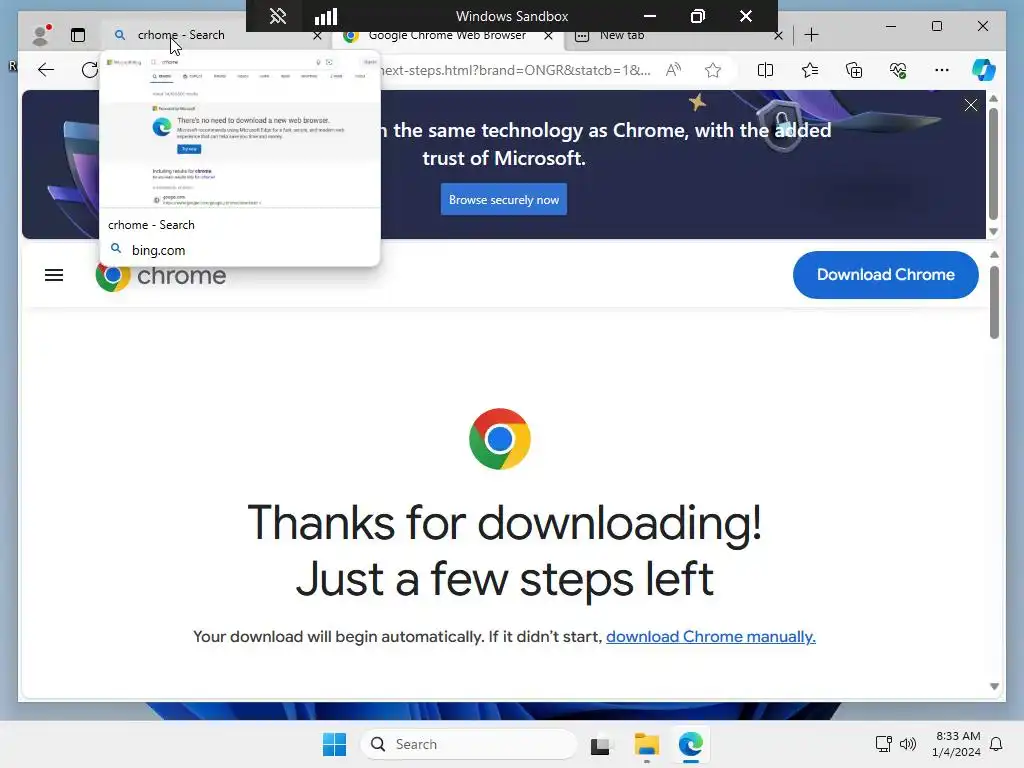Open Settings and more ellipsis menu
Viewport: 1024px width, 768px height.
pos(942,70)
